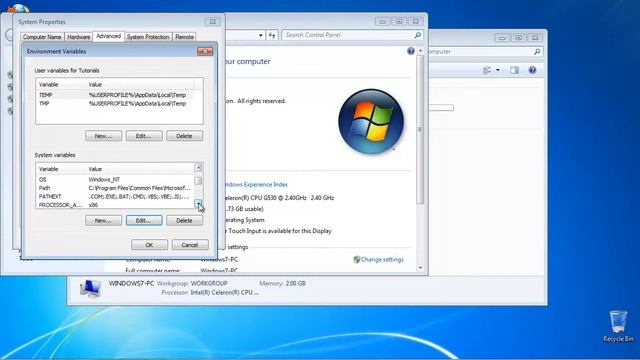The width and height of the screenshot is (640, 360).
Task: Open the Recycle Bin on desktop
Action: click(x=618, y=326)
